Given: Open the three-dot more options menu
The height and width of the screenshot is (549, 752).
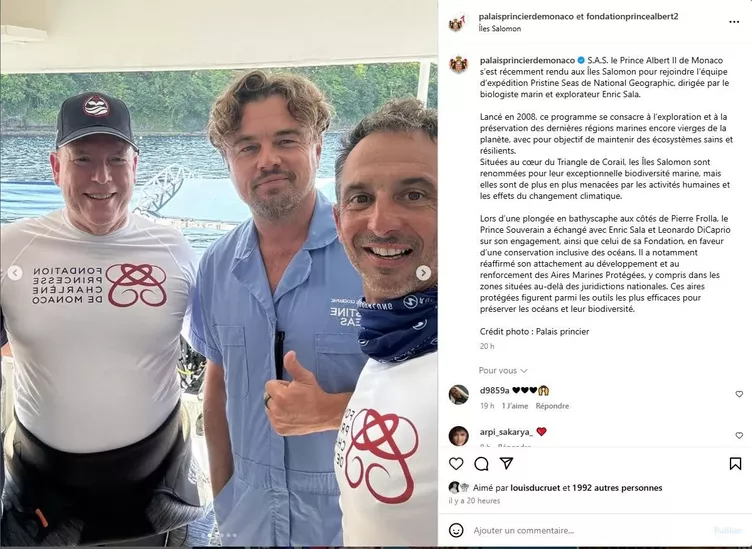Looking at the screenshot, I should (734, 22).
